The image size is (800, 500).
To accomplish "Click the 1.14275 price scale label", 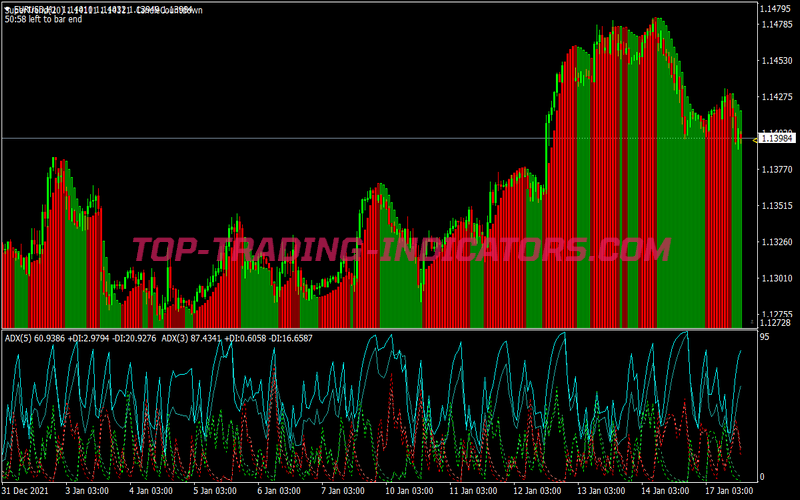I will pos(777,97).
